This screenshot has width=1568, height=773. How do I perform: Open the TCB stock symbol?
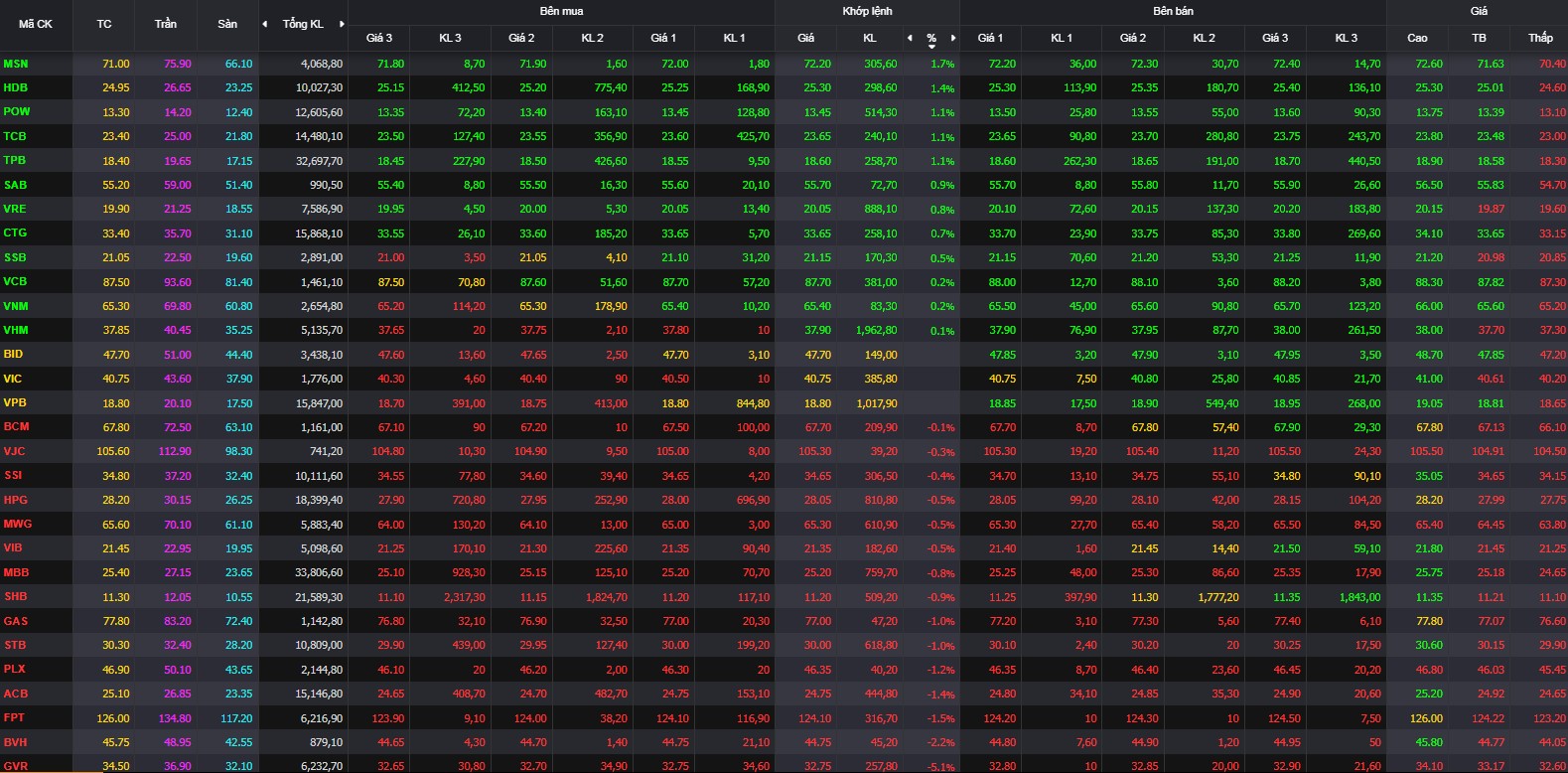click(x=15, y=136)
